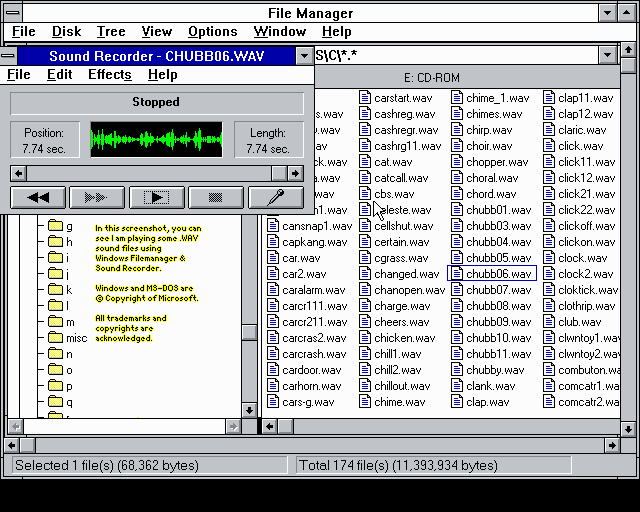
Task: Open the Tree menu in File Manager
Action: [x=111, y=32]
